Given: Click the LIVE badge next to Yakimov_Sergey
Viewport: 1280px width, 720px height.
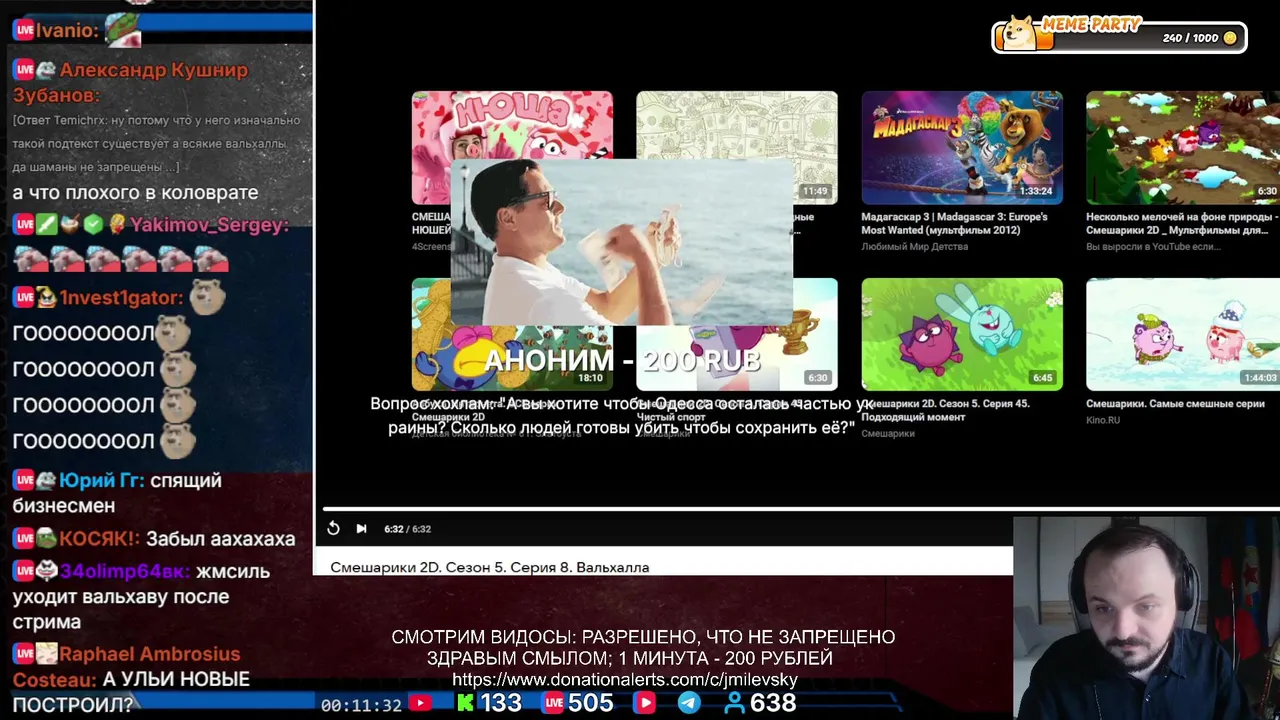Looking at the screenshot, I should tap(24, 225).
